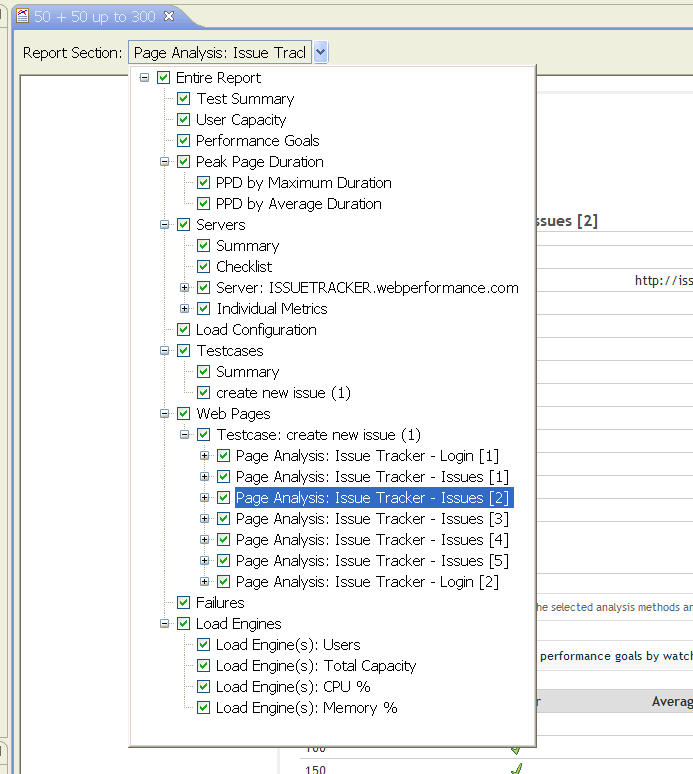Select Server: ISSUETRACKER.webperformance.com entry
Viewport: 693px width, 774px height.
[x=367, y=288]
